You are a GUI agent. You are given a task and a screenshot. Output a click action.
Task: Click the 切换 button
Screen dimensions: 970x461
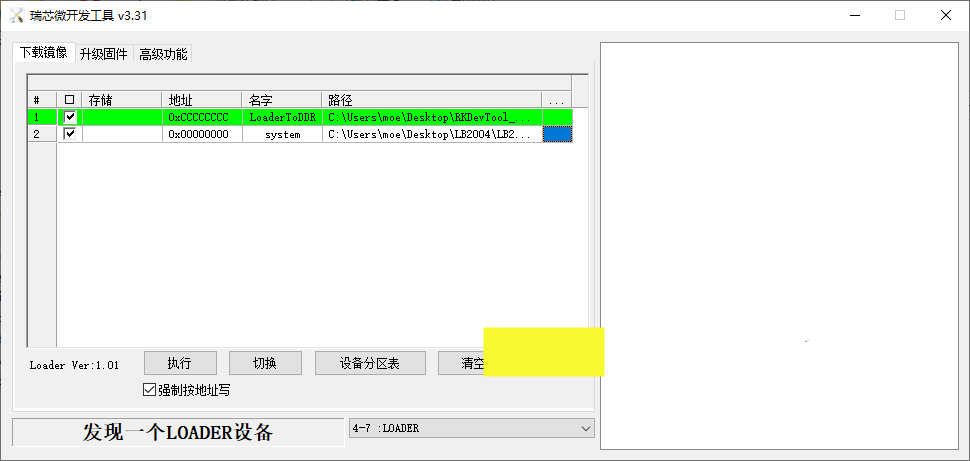tap(265, 363)
